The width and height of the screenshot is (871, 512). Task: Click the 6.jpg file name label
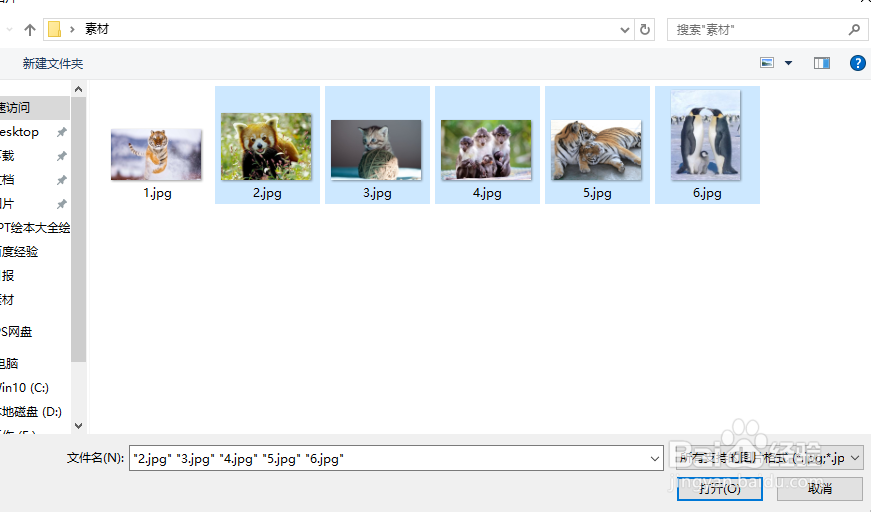pos(707,193)
